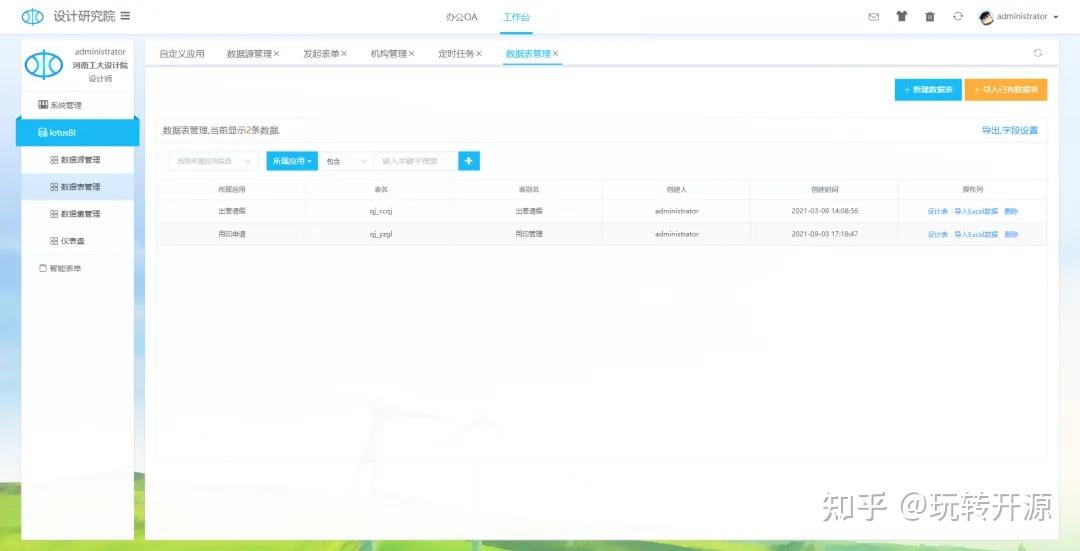Viewport: 1080px width, 551px height.
Task: Switch to the 办公OA top menu
Action: (461, 17)
